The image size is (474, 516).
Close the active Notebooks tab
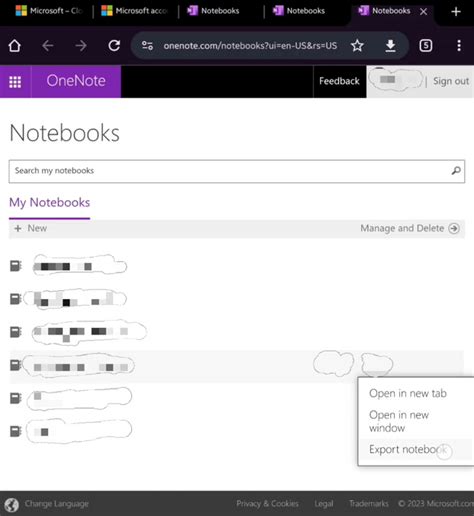(423, 12)
